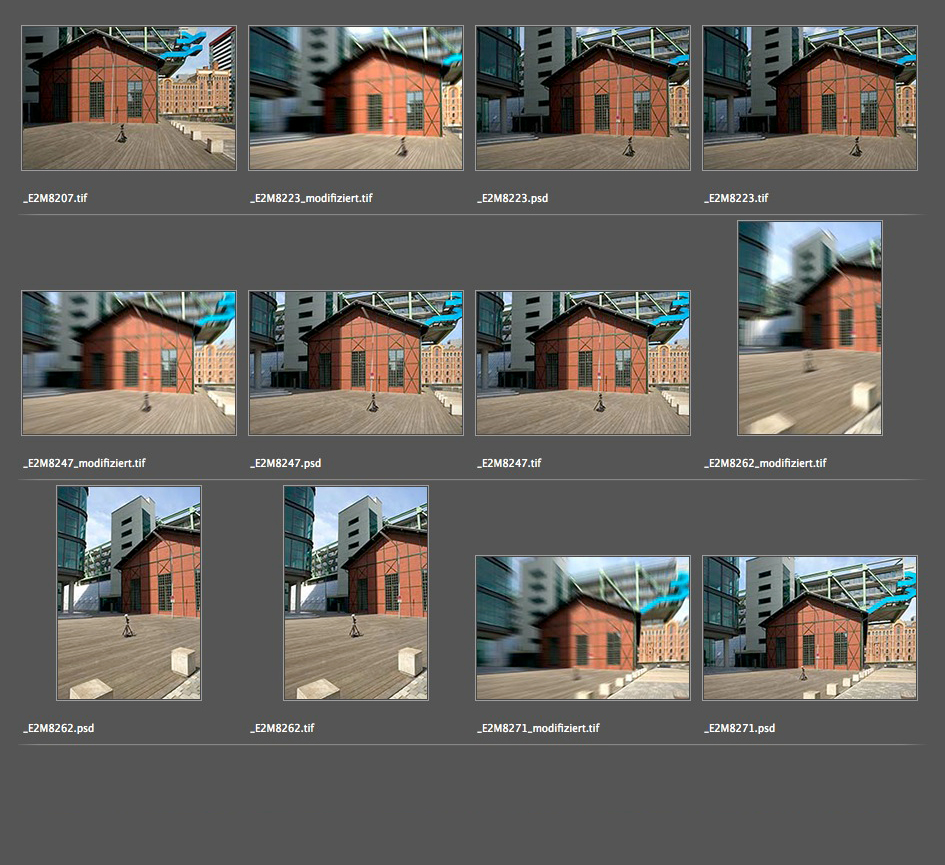
Task: Choose the _E2M8247.tif thumbnail image
Action: click(583, 363)
